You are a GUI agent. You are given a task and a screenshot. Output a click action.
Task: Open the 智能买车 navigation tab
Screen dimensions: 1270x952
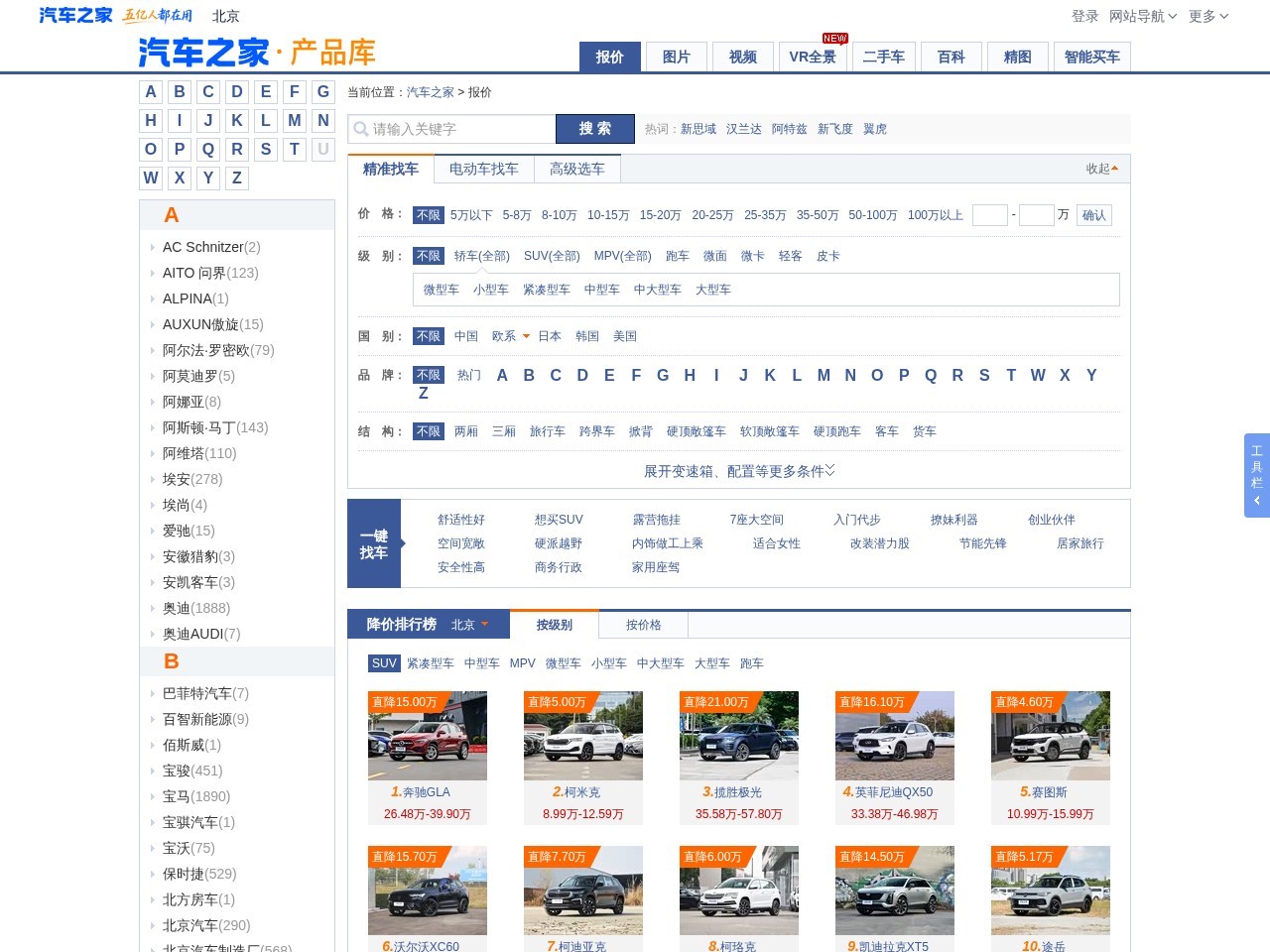[x=1092, y=57]
